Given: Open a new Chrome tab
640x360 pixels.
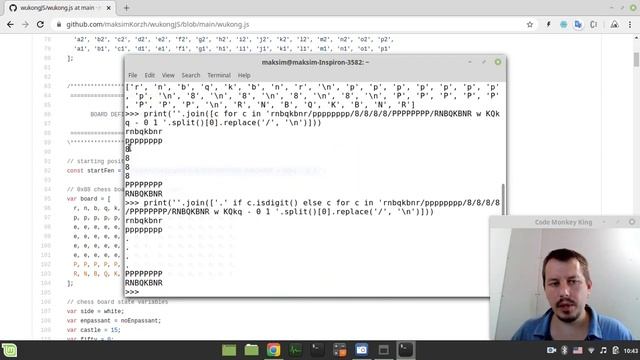Looking at the screenshot, I should click(x=127, y=8).
